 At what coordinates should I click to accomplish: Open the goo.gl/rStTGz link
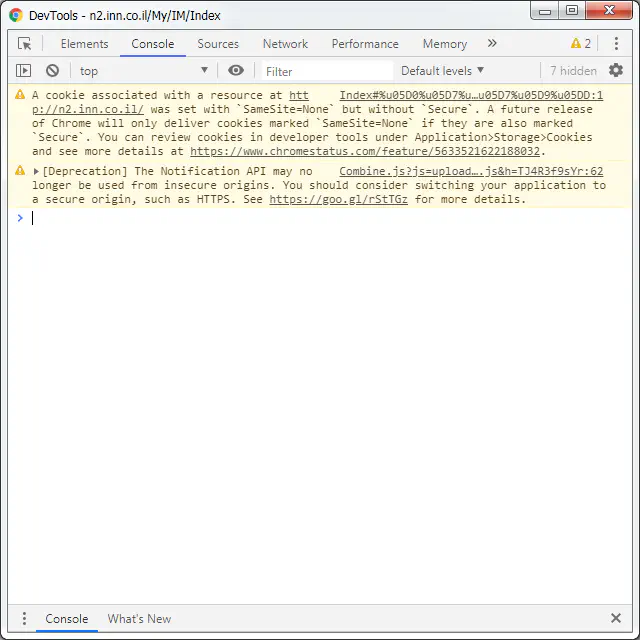[338, 200]
